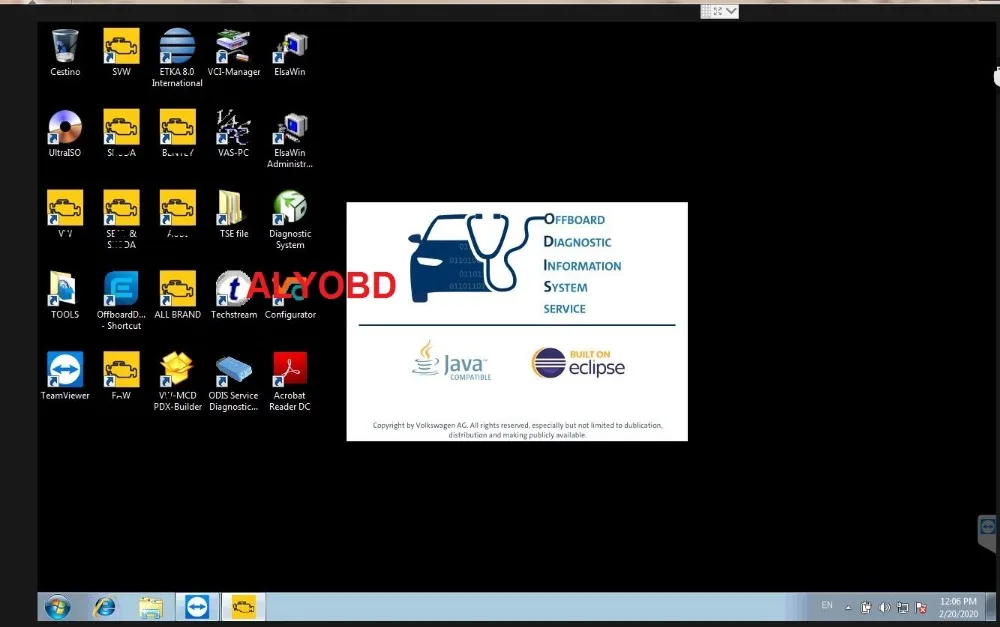Screen dimensions: 1000x627
Task: Open the Cestino recycle bin icon
Action: [x=65, y=52]
